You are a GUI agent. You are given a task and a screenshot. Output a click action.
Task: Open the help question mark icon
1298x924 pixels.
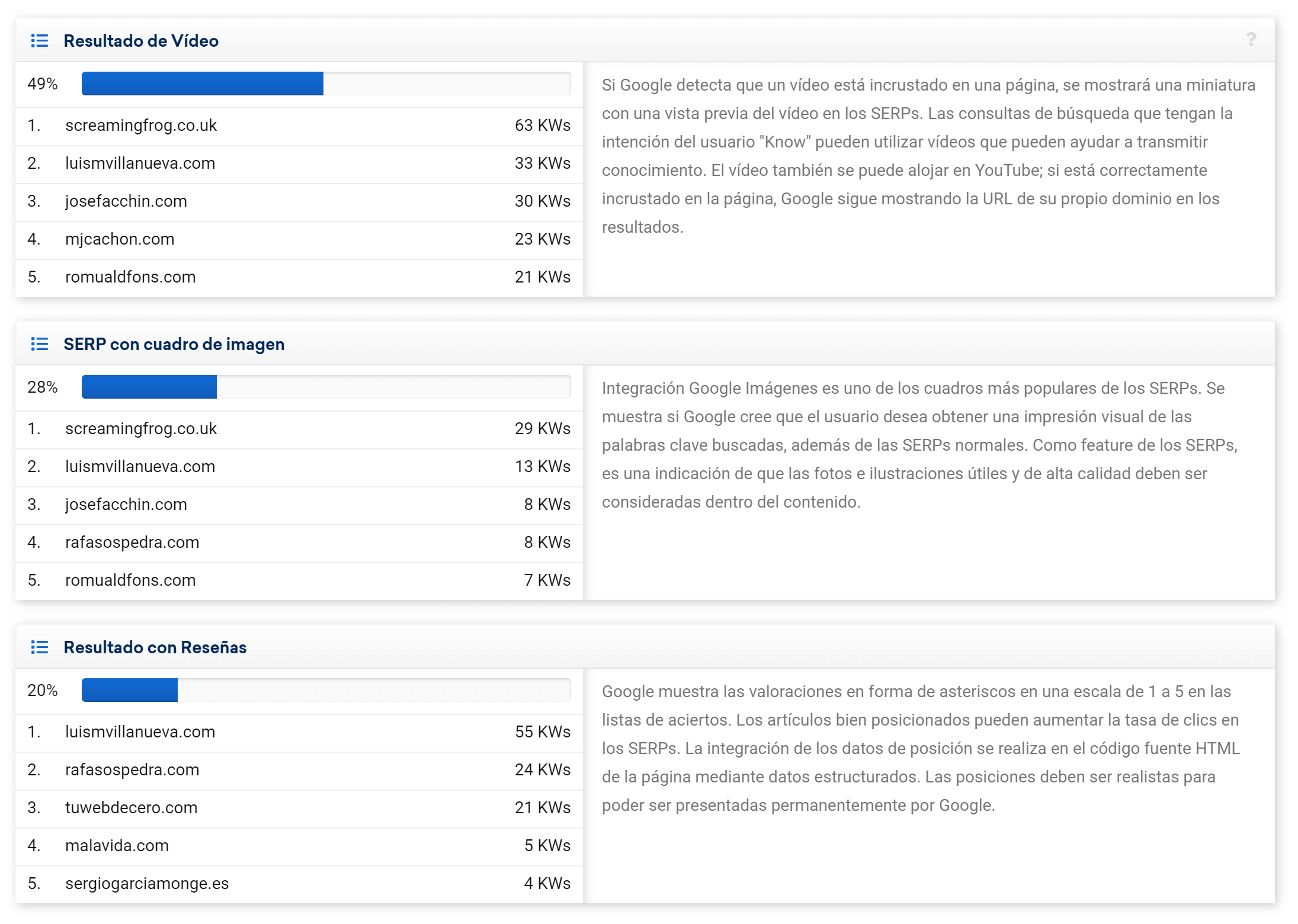coord(1251,40)
